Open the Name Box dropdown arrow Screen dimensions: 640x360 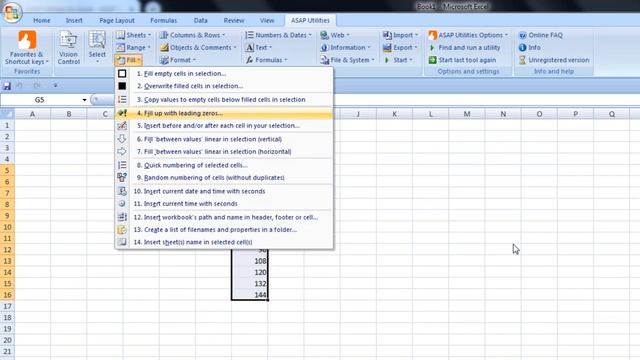point(84,100)
